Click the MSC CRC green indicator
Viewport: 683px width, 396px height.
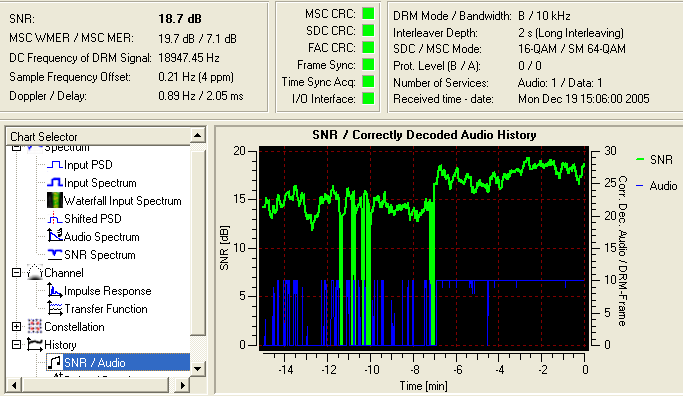(369, 14)
